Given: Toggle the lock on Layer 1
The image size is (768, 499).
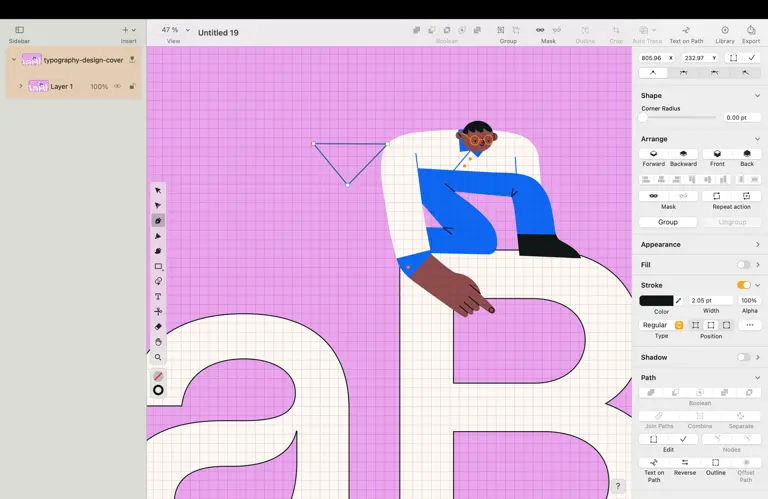Looking at the screenshot, I should click(x=132, y=86).
